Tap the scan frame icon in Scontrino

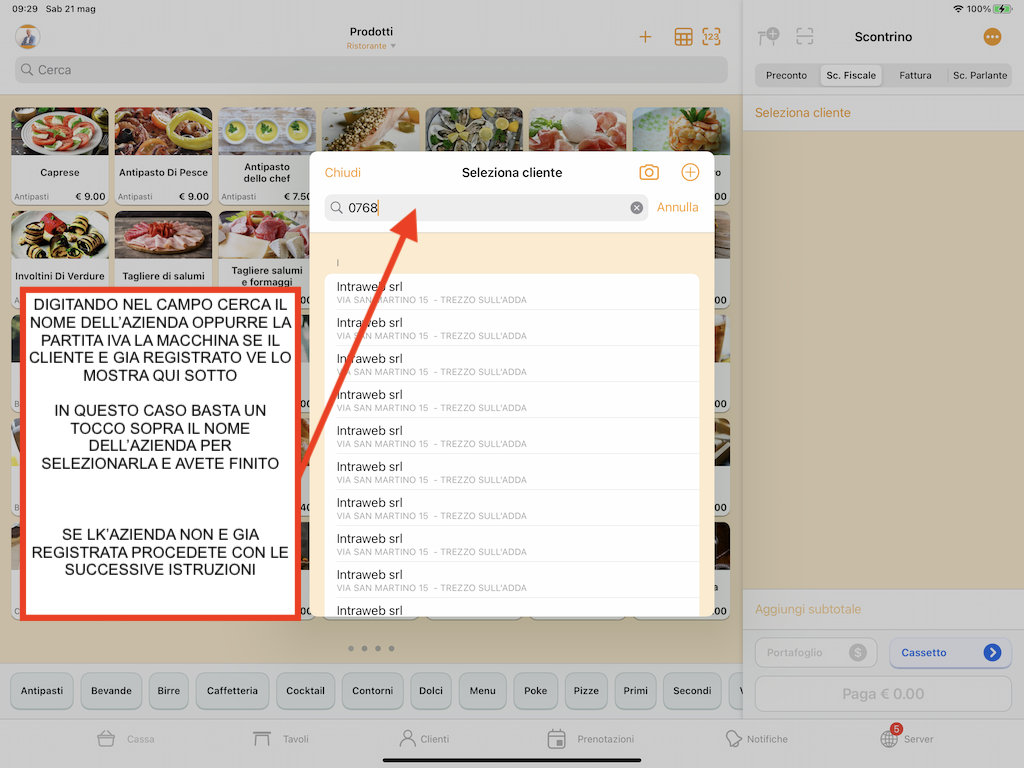point(805,37)
